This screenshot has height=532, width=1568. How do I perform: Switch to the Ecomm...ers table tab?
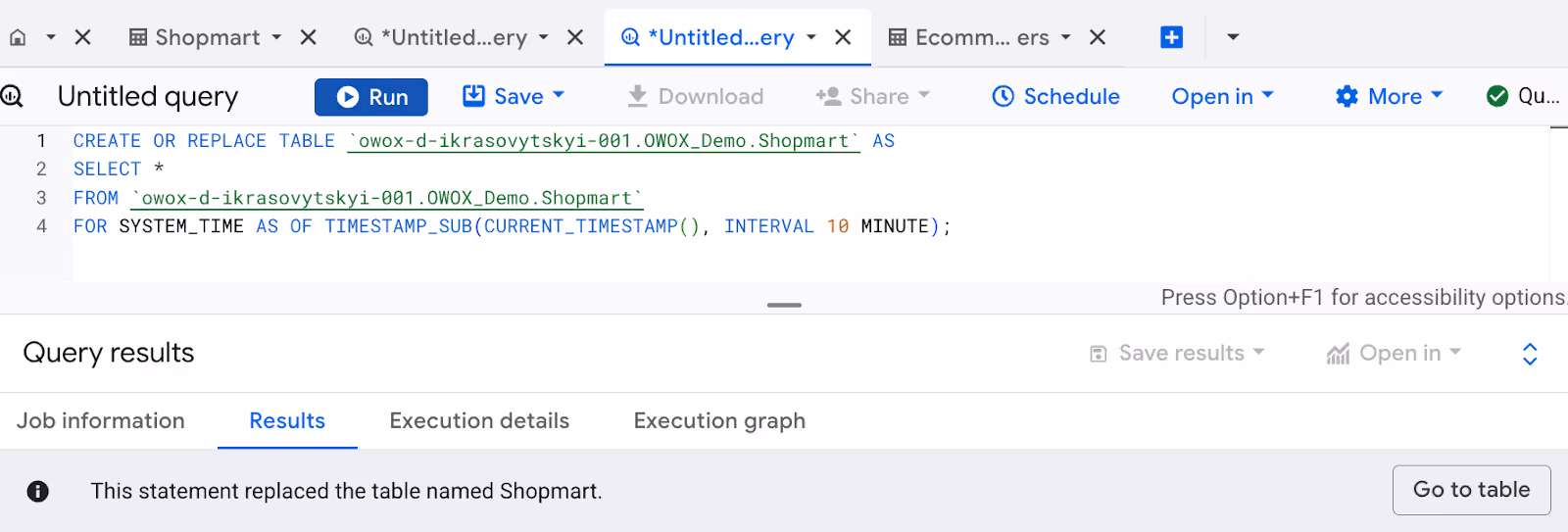coord(969,37)
